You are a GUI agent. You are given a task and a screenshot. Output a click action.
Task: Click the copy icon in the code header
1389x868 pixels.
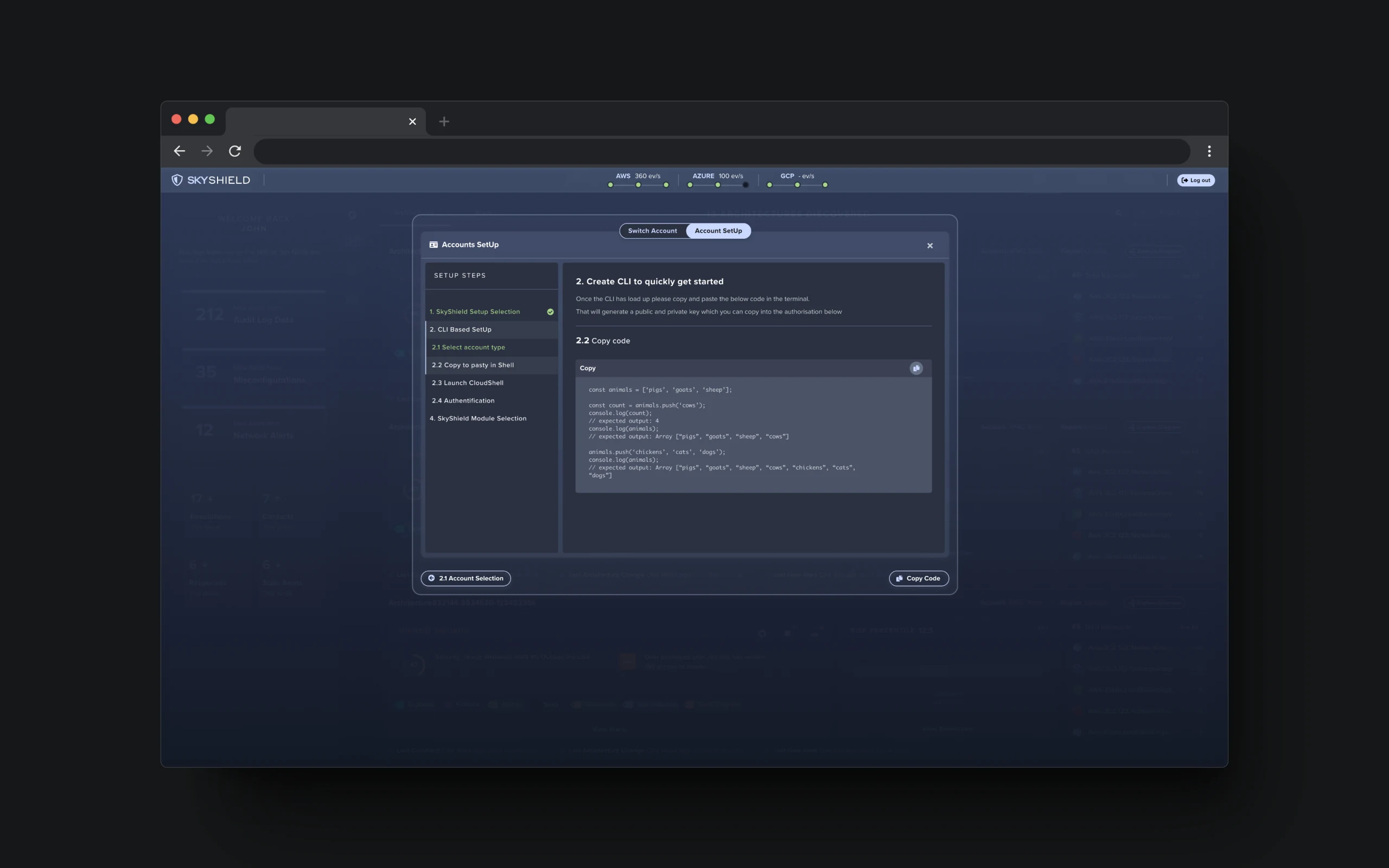[x=916, y=368]
